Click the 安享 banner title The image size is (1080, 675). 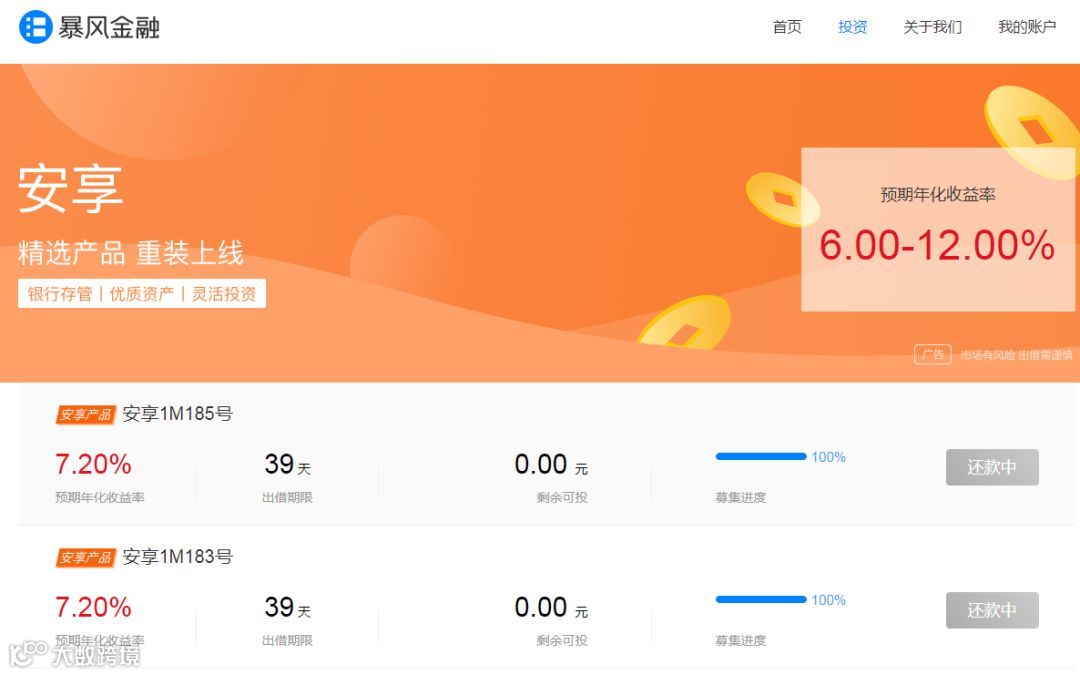(70, 188)
